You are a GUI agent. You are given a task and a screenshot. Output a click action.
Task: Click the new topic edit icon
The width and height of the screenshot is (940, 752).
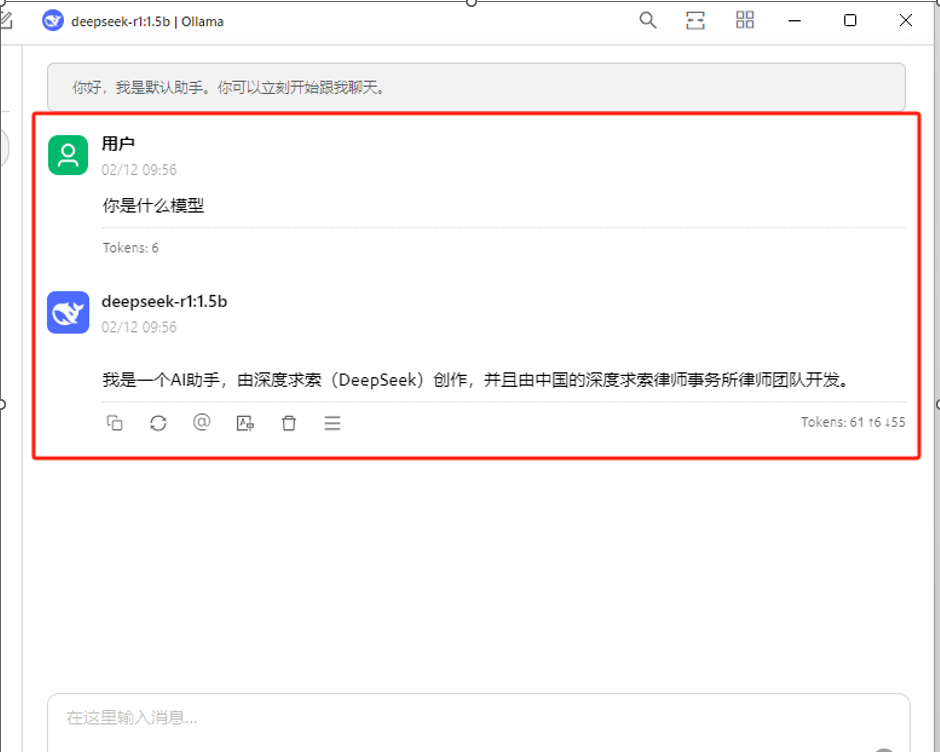6,20
